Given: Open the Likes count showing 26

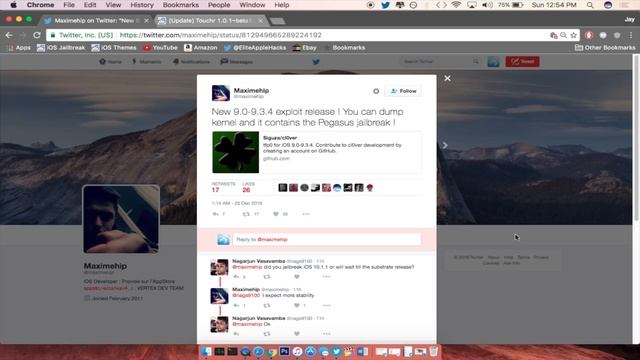Looking at the screenshot, I should coord(248,187).
